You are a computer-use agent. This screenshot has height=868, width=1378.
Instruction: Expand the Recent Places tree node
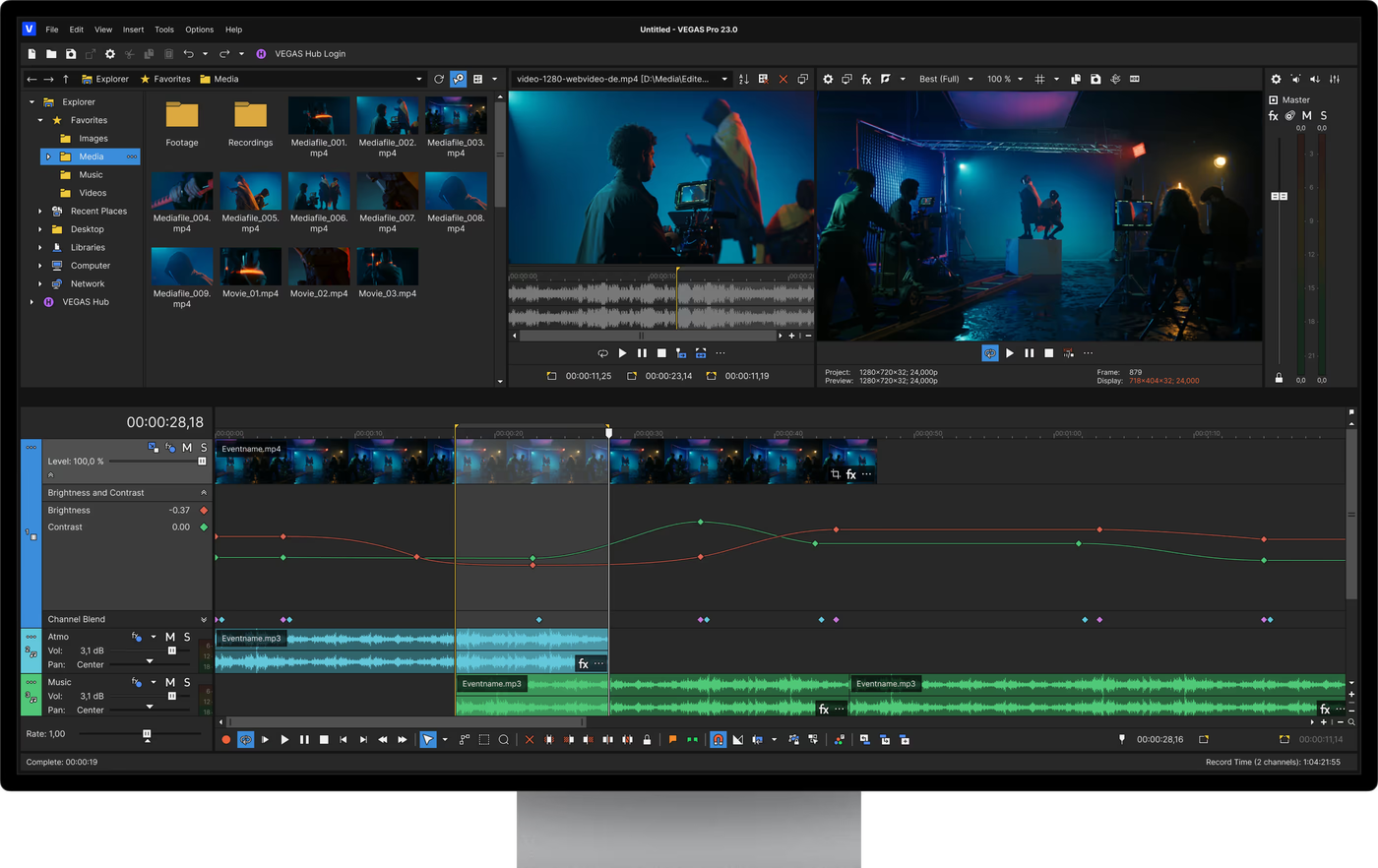[40, 211]
